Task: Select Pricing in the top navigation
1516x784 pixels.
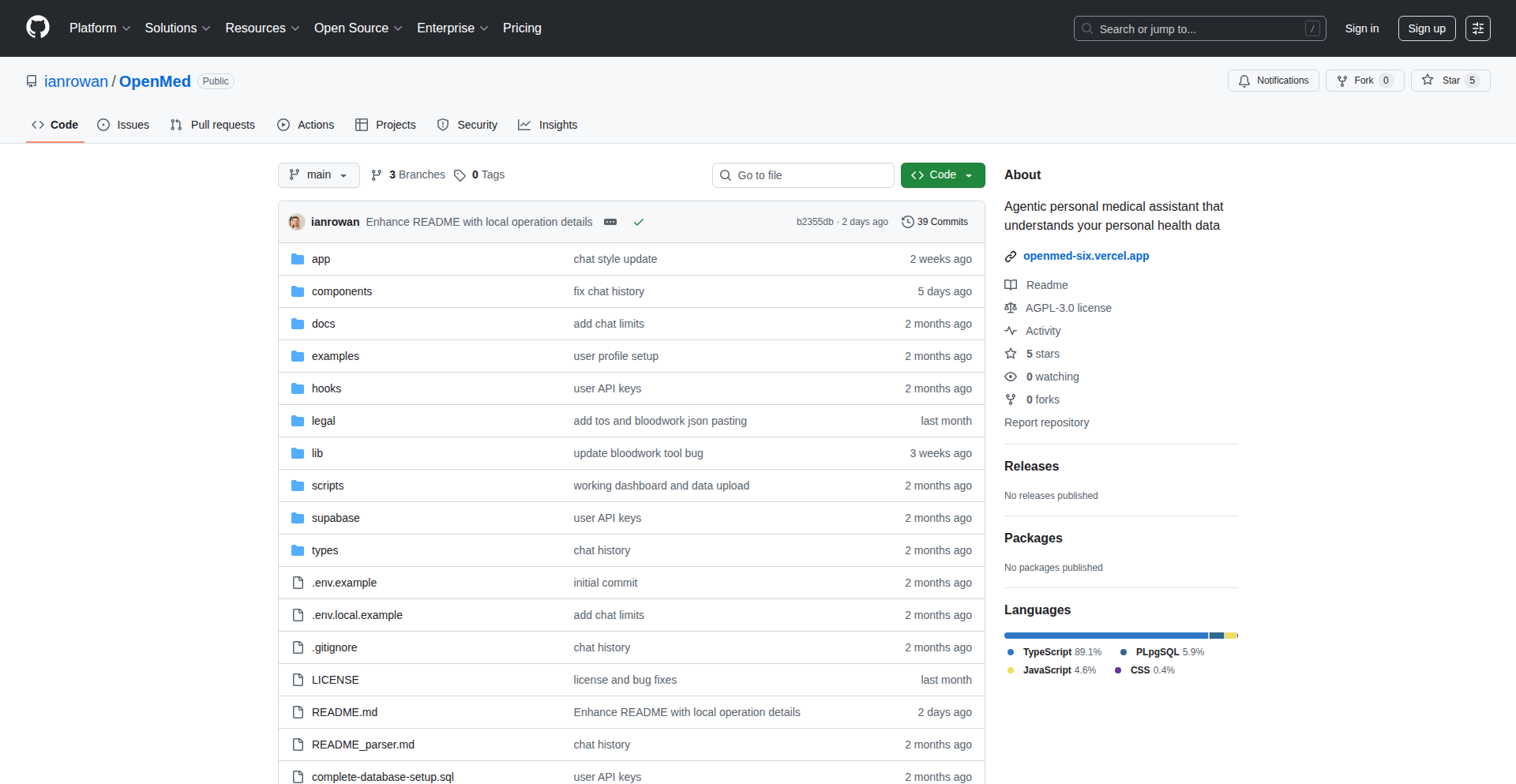Action: click(x=521, y=28)
